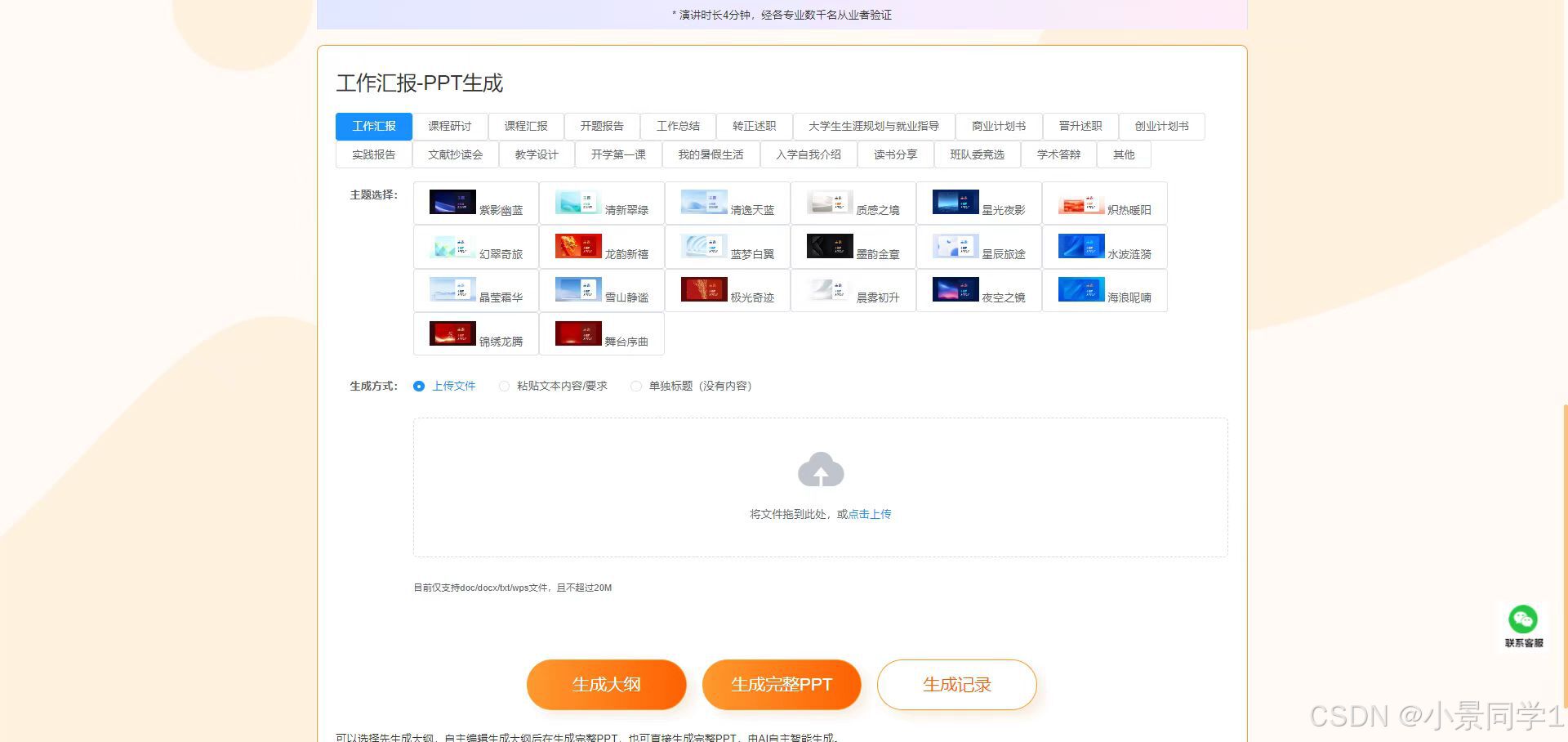This screenshot has width=1568, height=742.
Task: Select the 水波涟漪 theme
Action: pos(1105,247)
